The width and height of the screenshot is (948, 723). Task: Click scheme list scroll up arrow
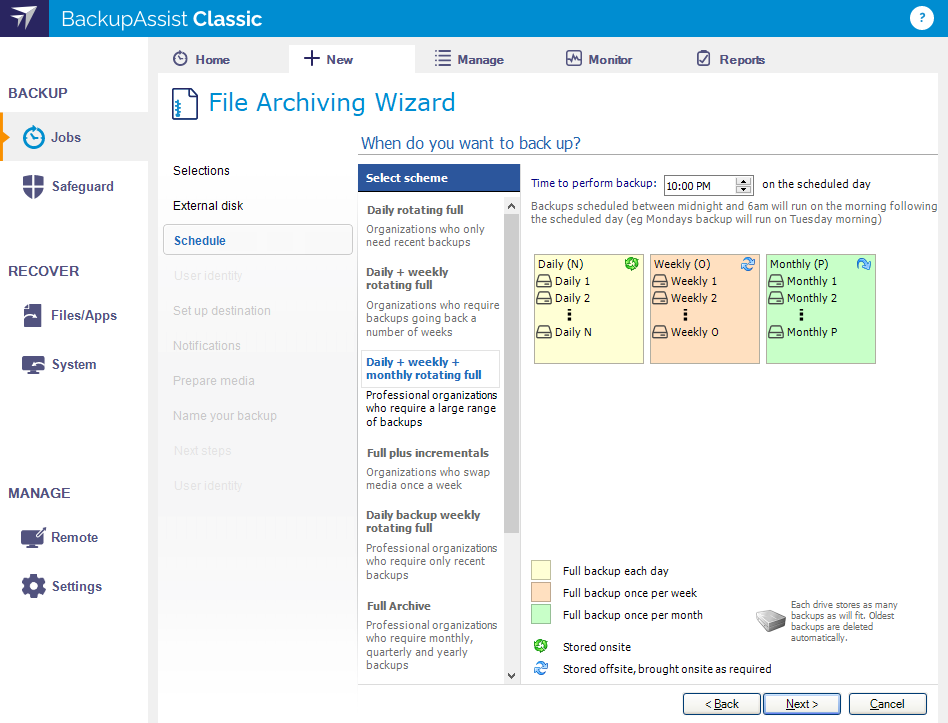coord(511,206)
